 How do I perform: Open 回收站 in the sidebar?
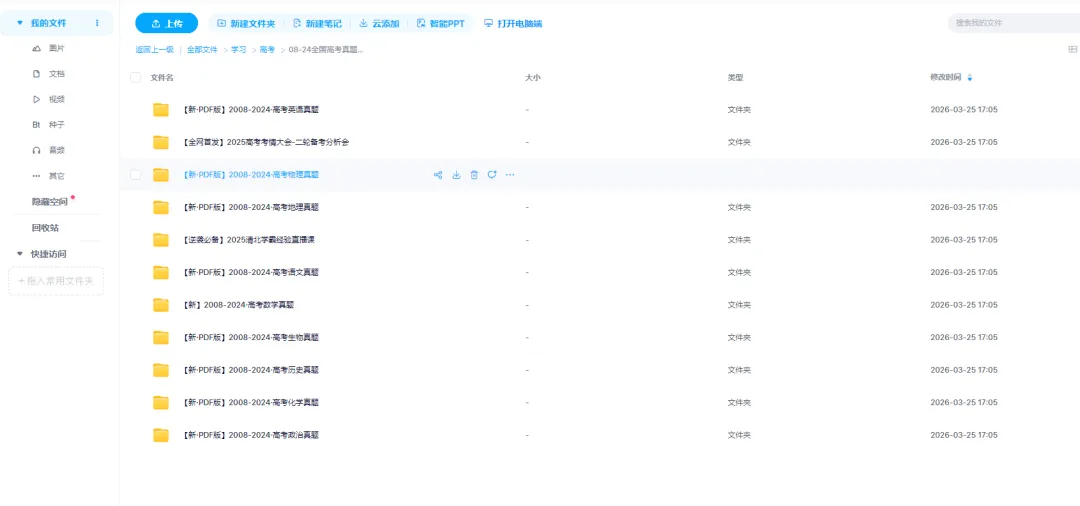pos(45,228)
